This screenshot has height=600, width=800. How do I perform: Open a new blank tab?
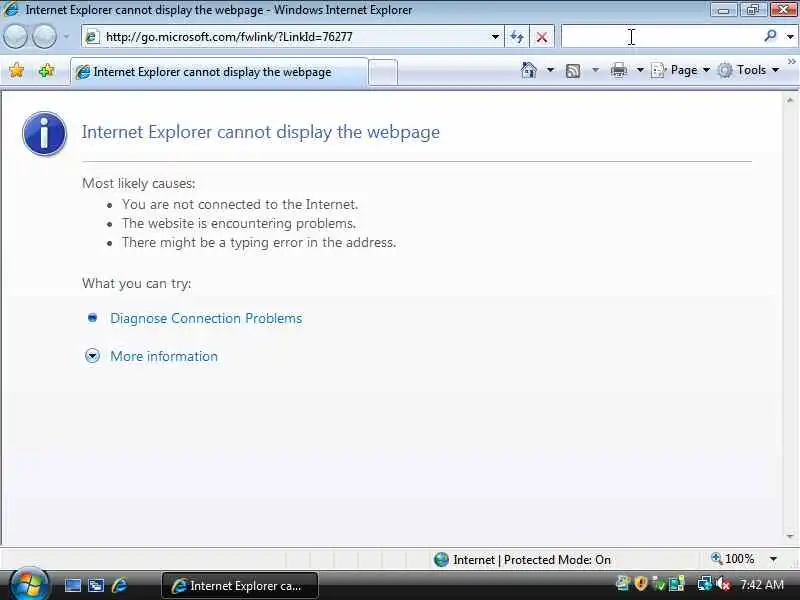coord(383,72)
